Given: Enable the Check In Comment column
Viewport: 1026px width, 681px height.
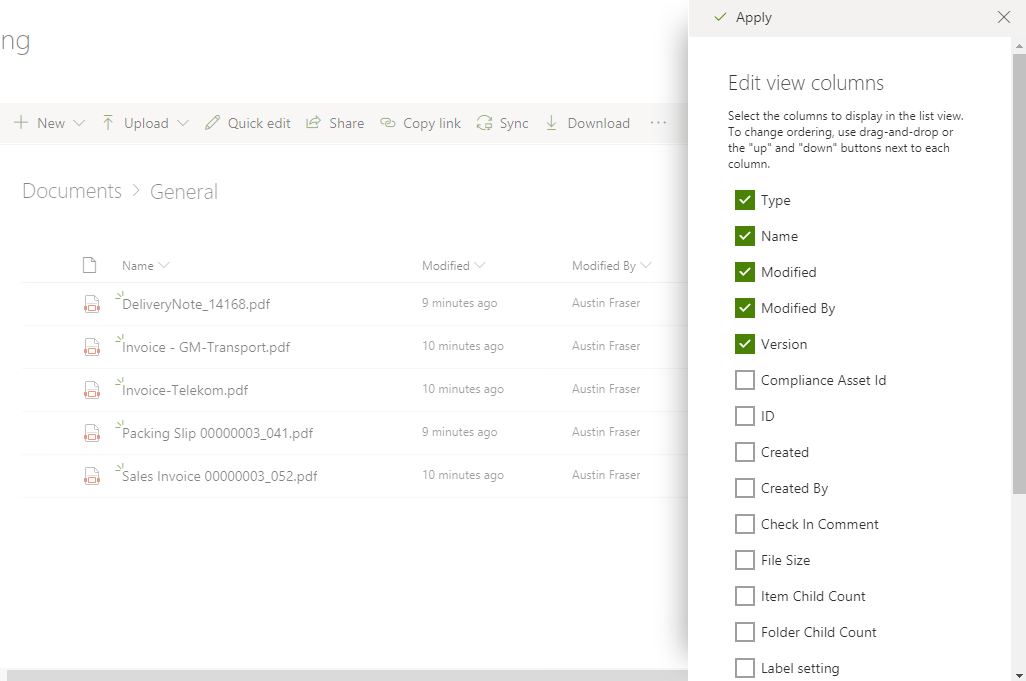Looking at the screenshot, I should 745,524.
